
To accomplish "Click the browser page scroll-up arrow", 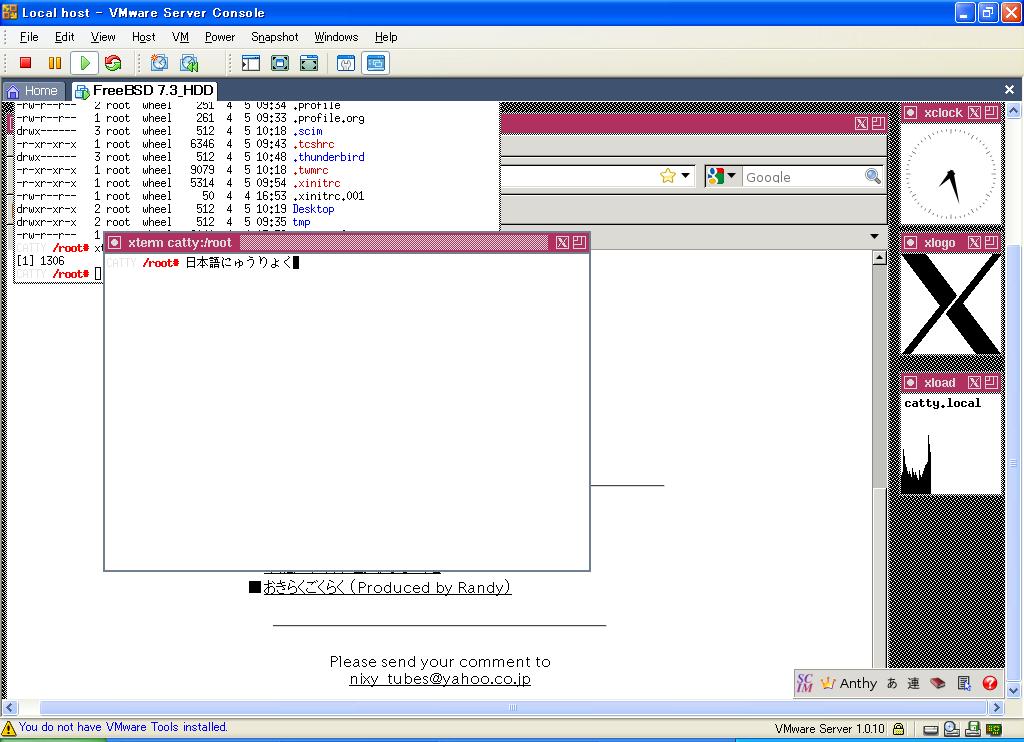I will pos(879,258).
